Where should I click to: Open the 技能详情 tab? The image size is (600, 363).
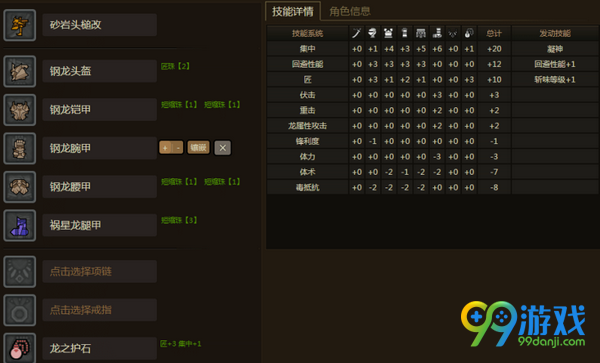[293, 11]
